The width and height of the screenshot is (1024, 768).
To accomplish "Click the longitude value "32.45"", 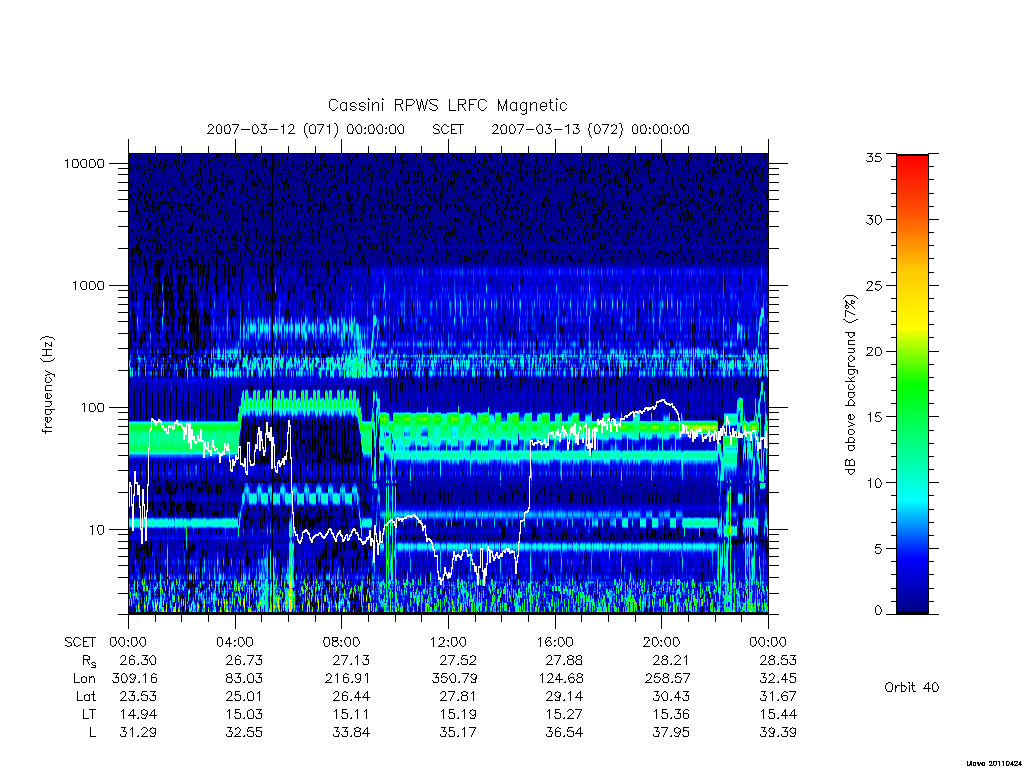I will coord(778,679).
